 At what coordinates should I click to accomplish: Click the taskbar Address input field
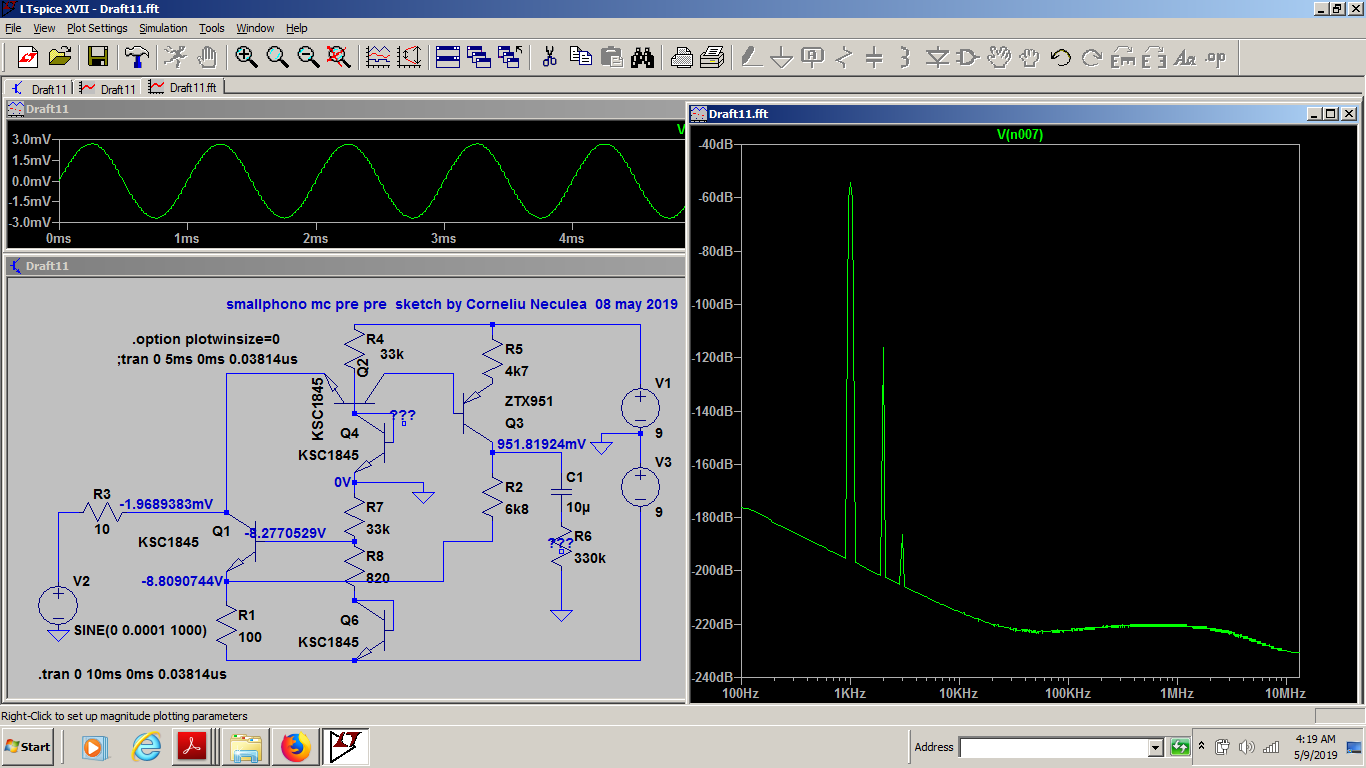pos(1053,747)
